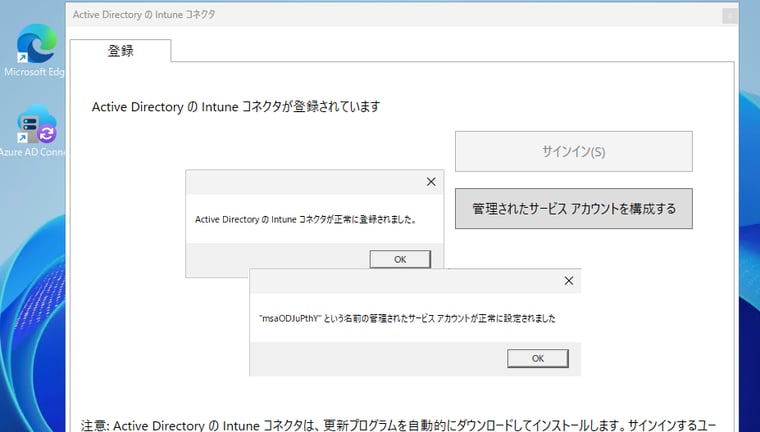Click the 注意 note about automatic updates
The width and height of the screenshot is (760, 432).
click(398, 426)
